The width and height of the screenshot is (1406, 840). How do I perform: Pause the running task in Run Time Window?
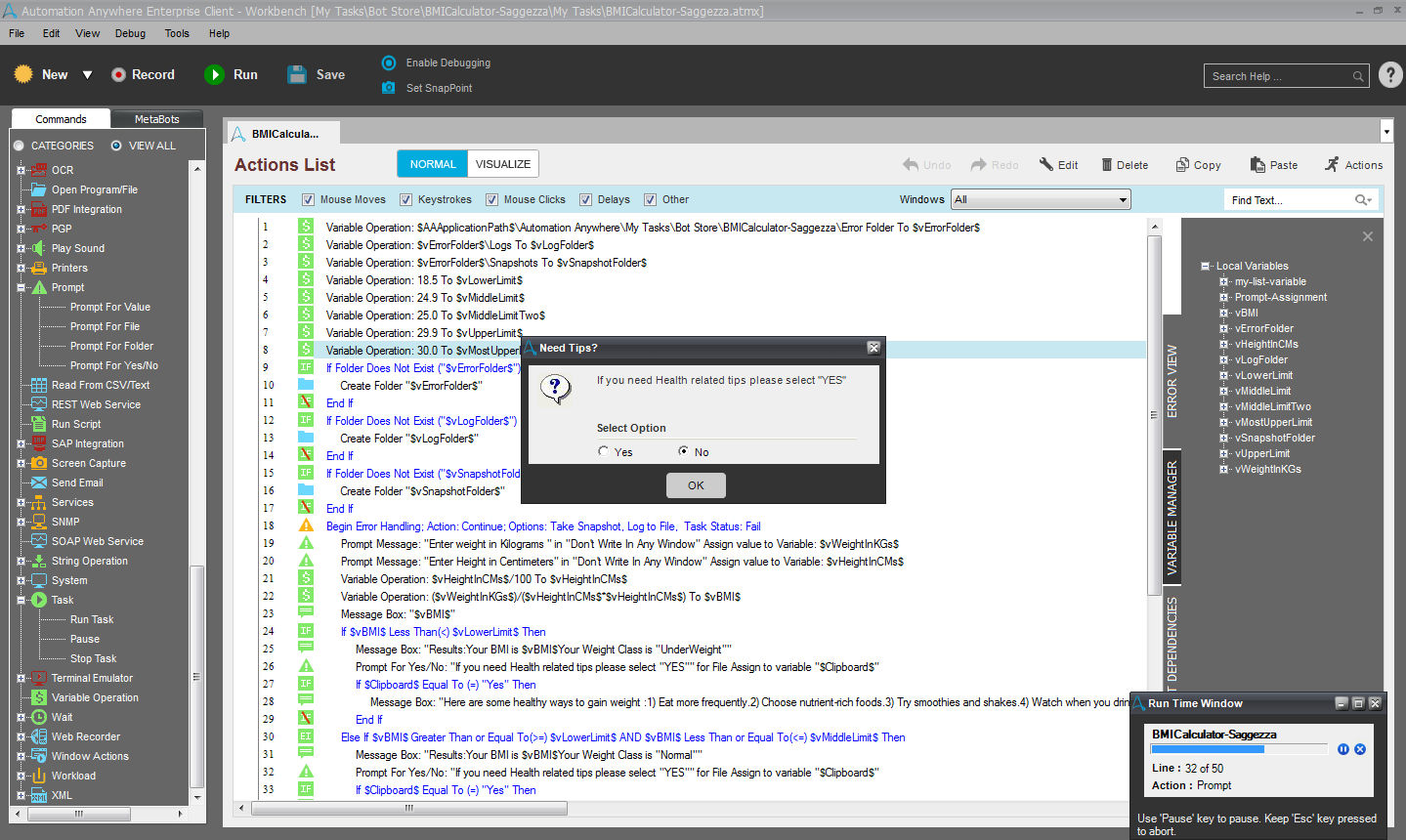[1343, 749]
